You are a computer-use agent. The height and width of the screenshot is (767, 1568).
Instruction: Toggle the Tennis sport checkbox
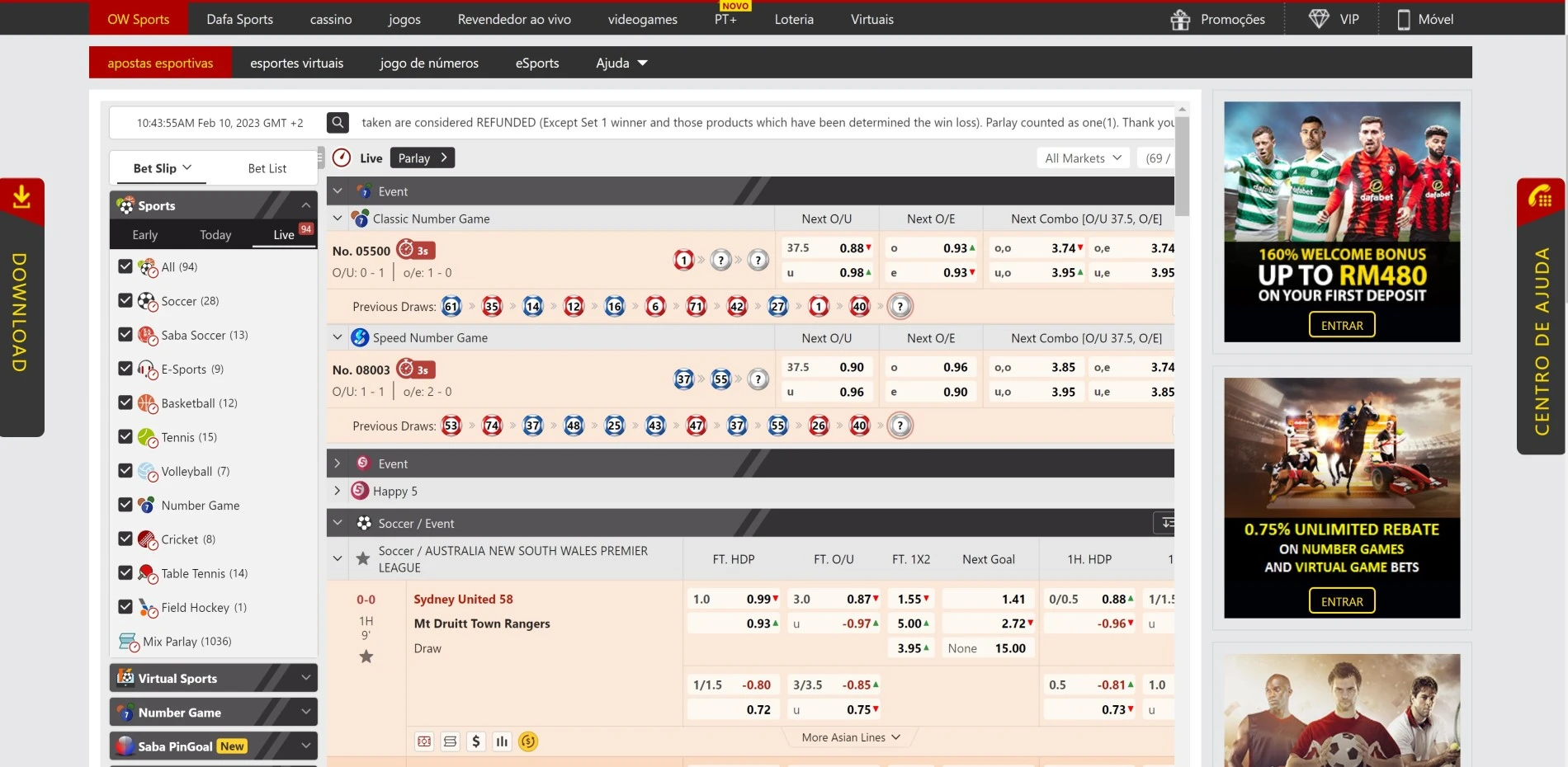tap(125, 436)
